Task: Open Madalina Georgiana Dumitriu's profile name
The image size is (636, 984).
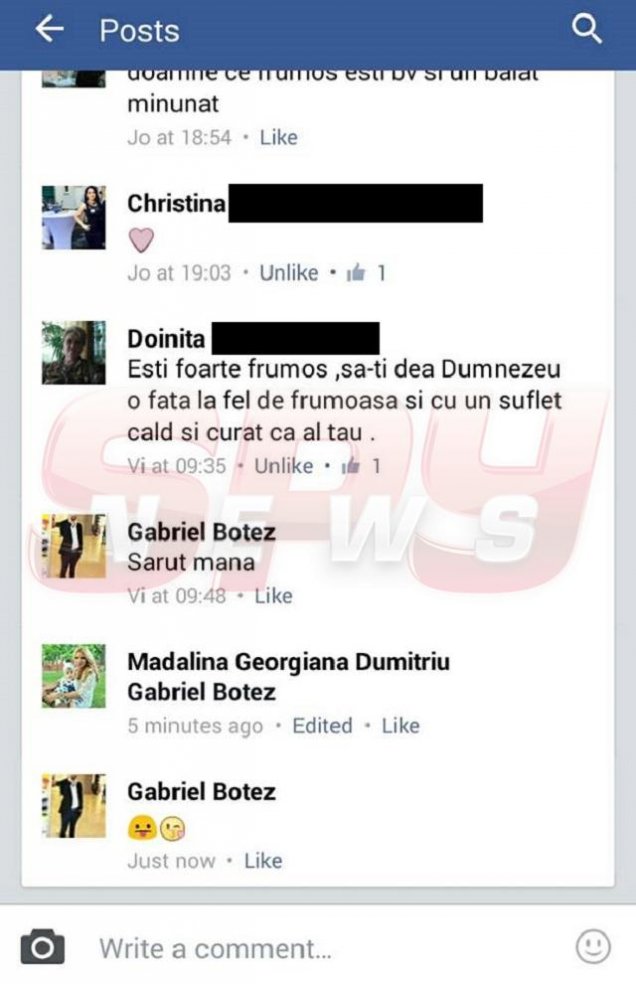Action: tap(288, 662)
